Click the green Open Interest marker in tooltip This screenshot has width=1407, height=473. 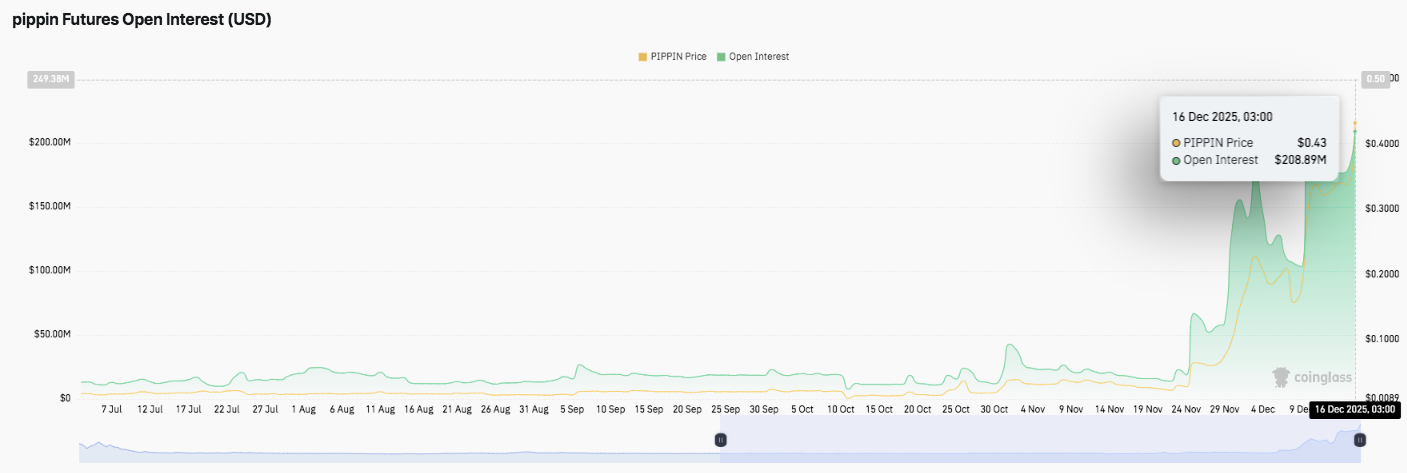pos(1177,160)
